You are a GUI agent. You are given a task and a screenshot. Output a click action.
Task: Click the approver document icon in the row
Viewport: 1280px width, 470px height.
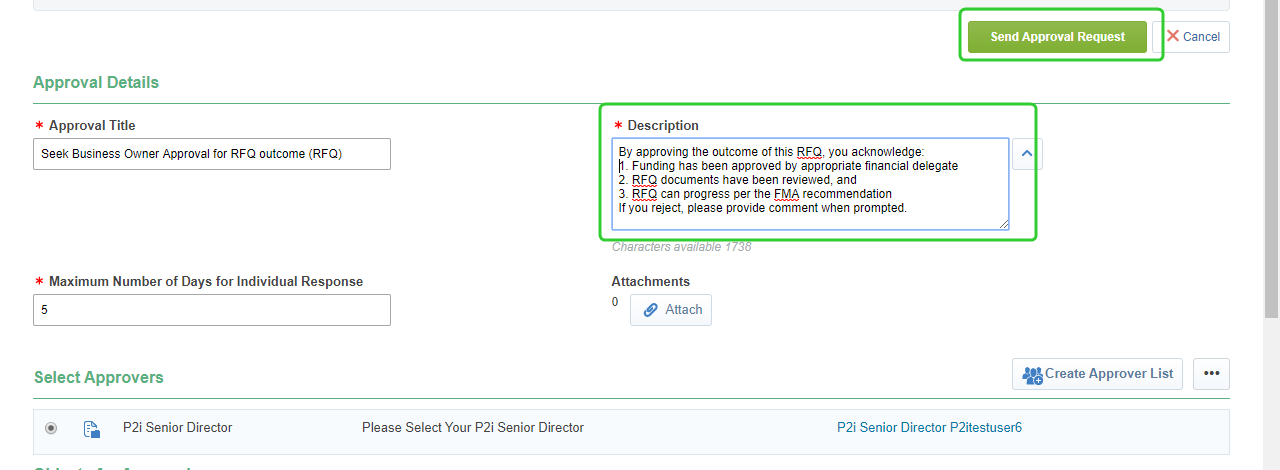91,429
